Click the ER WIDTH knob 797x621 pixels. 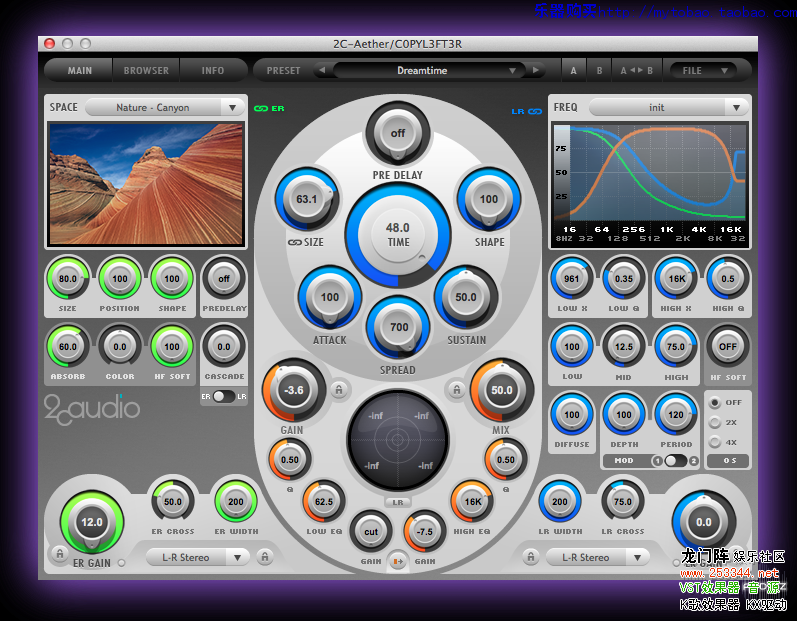coord(235,502)
